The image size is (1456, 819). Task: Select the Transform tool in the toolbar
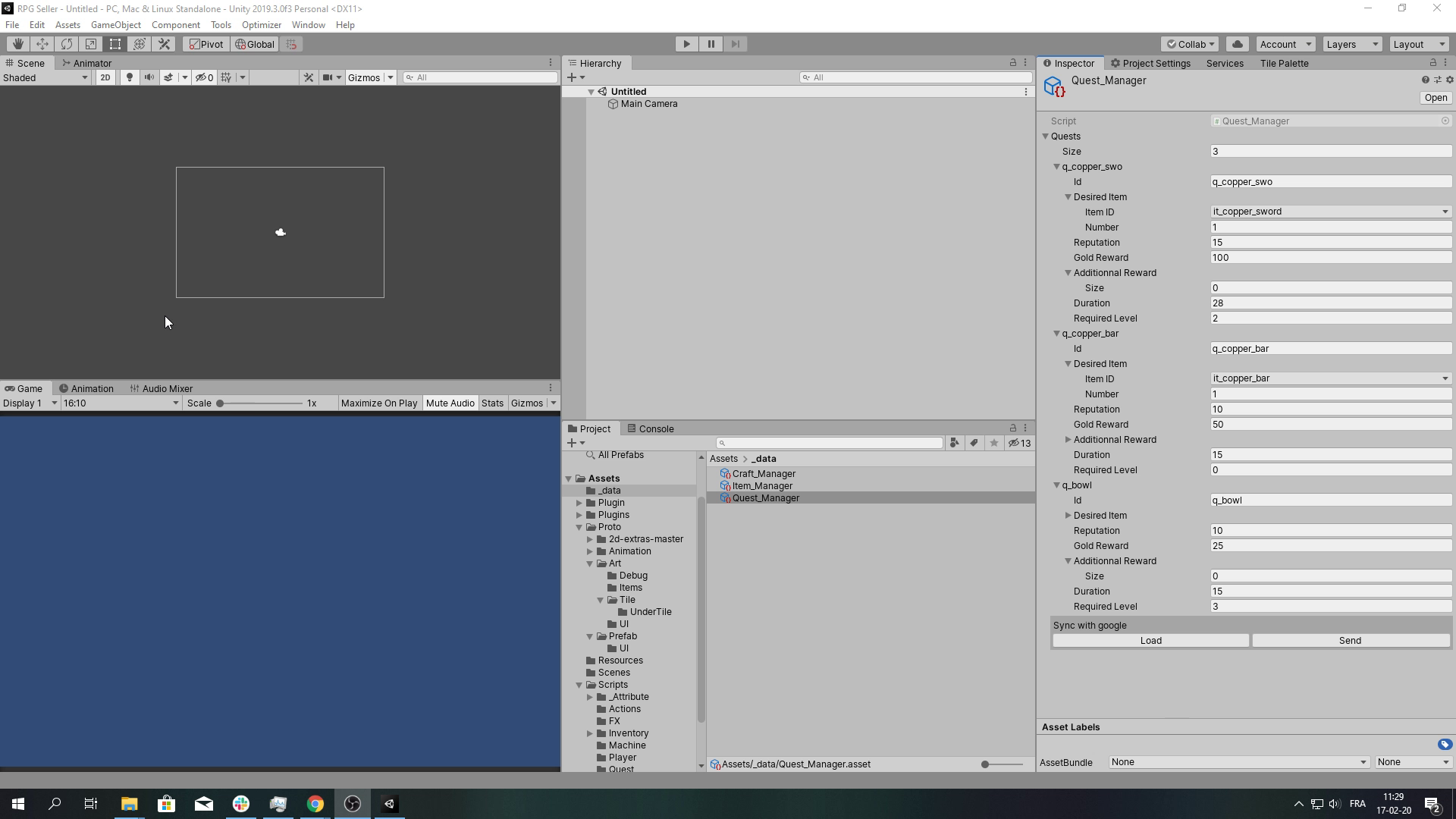[x=140, y=44]
